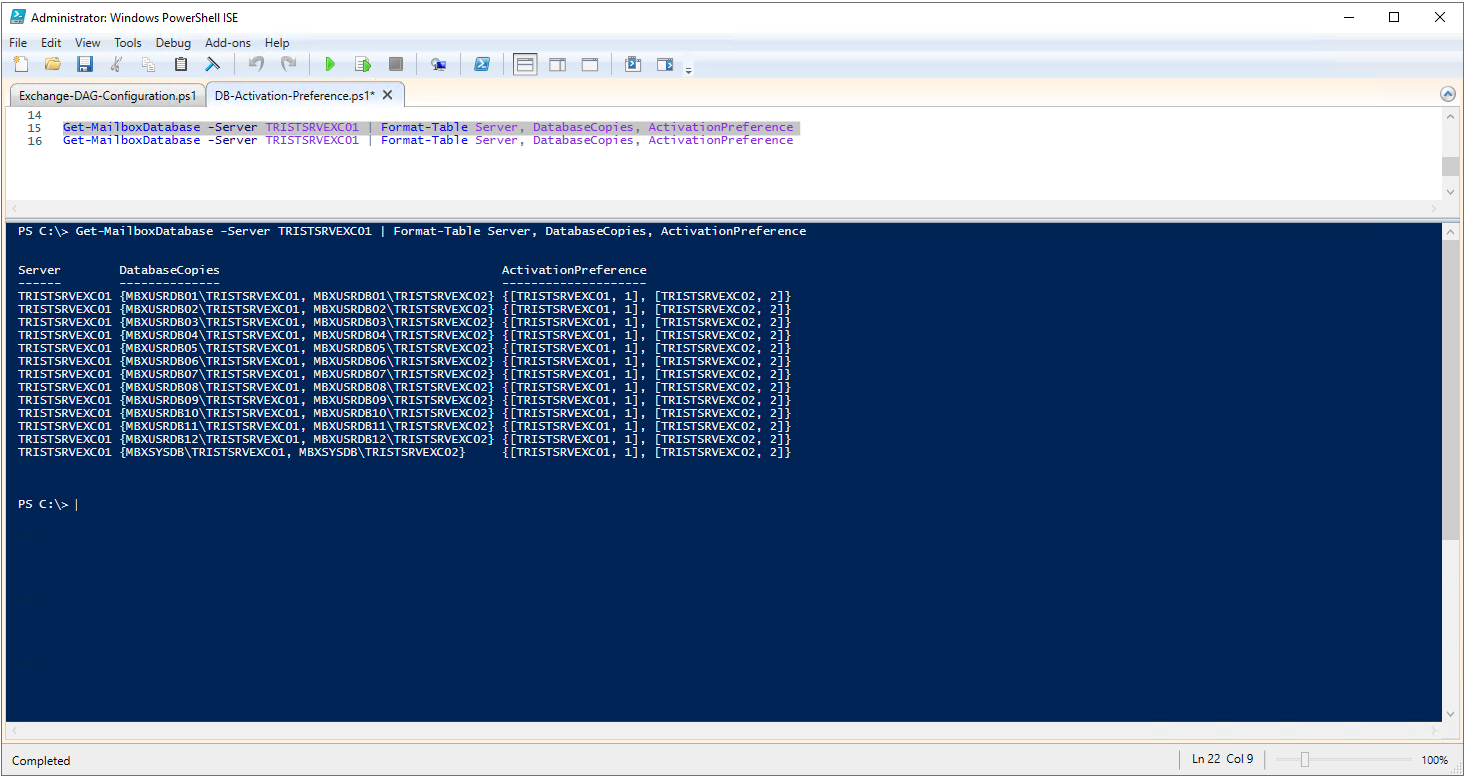Open a script file using the folder icon
The image size is (1465, 776).
(53, 64)
